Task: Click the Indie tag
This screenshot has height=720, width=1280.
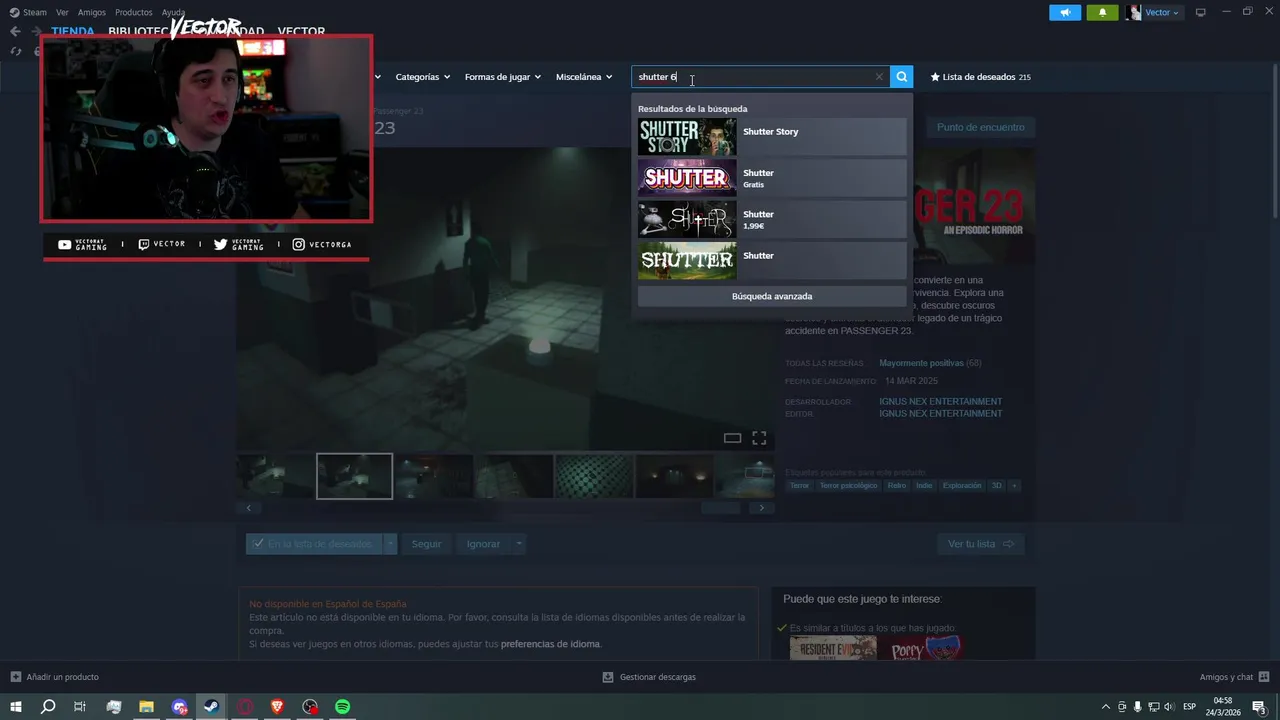Action: coord(924,486)
